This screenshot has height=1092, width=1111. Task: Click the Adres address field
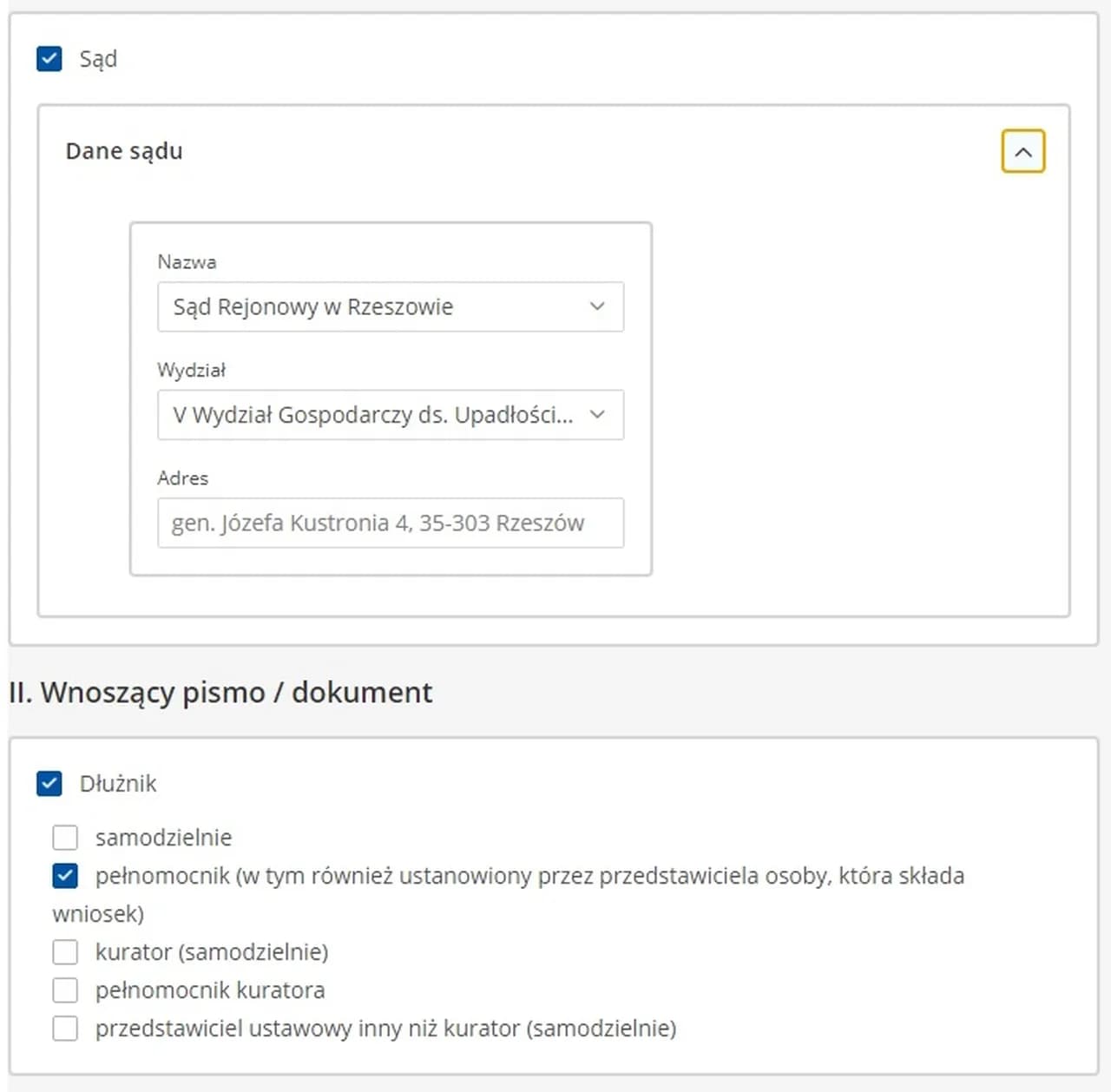pyautogui.click(x=390, y=523)
